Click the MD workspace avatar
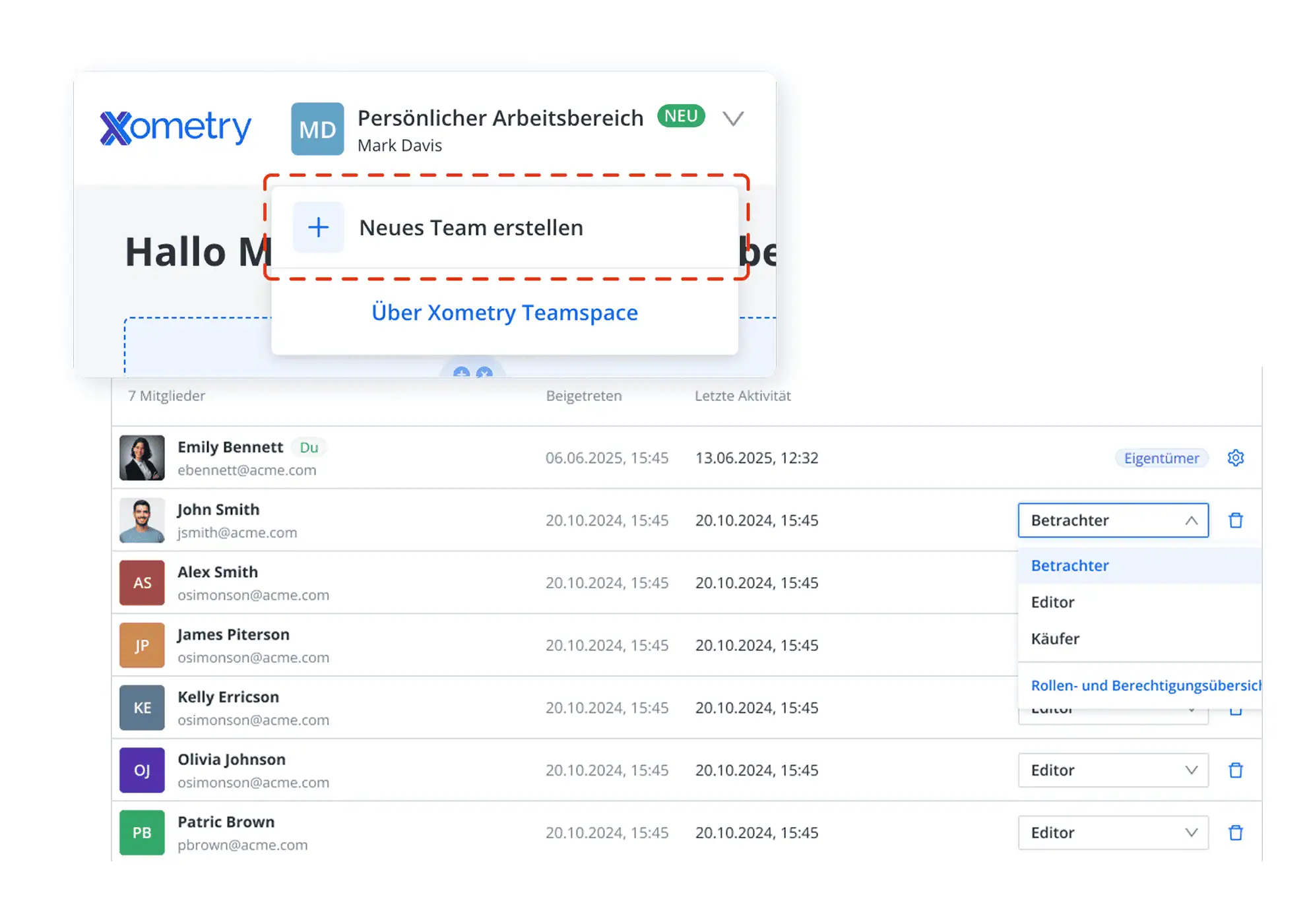The height and width of the screenshot is (924, 1311). point(317,129)
